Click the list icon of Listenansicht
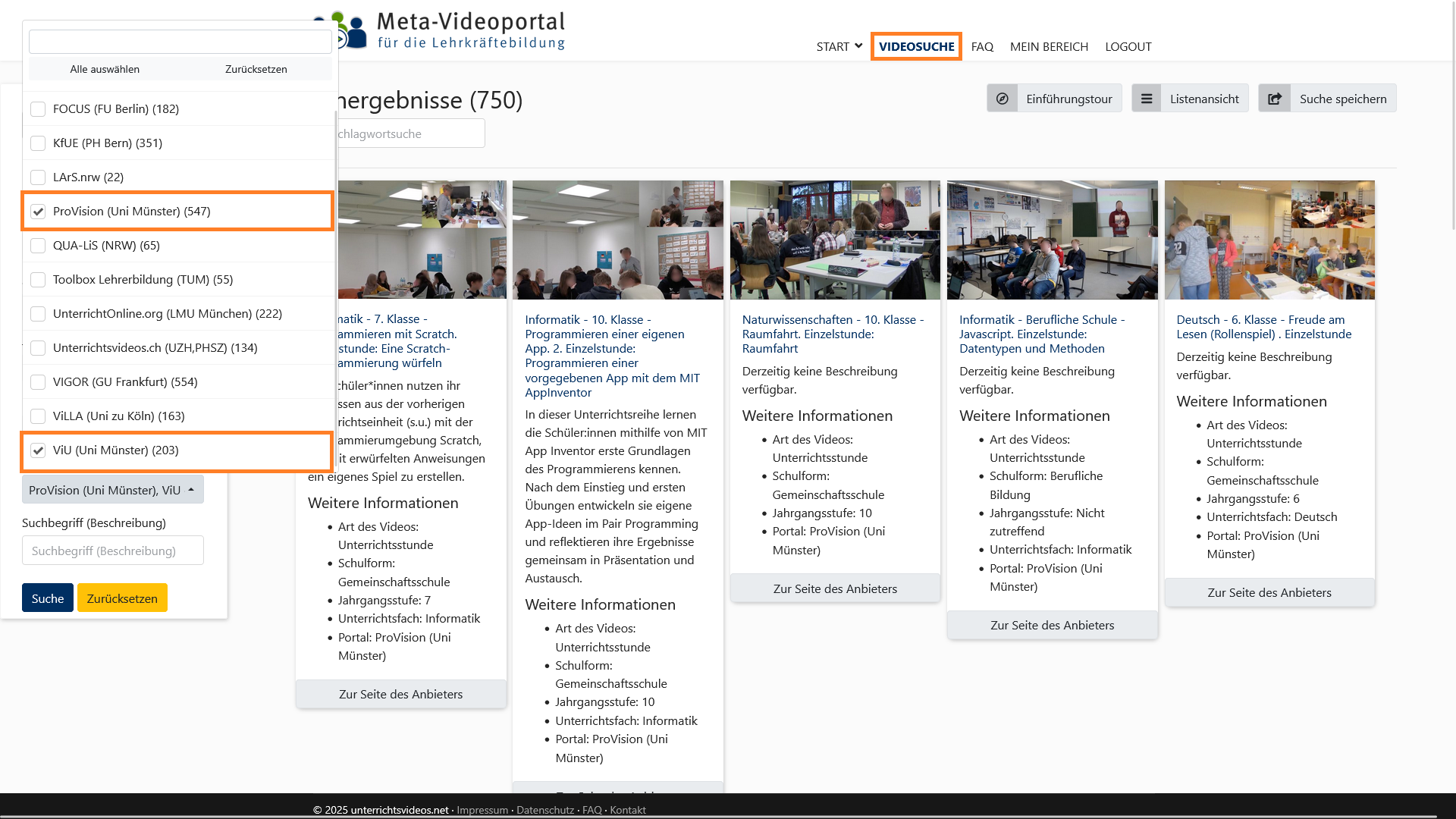Image resolution: width=1456 pixels, height=819 pixels. click(1147, 99)
